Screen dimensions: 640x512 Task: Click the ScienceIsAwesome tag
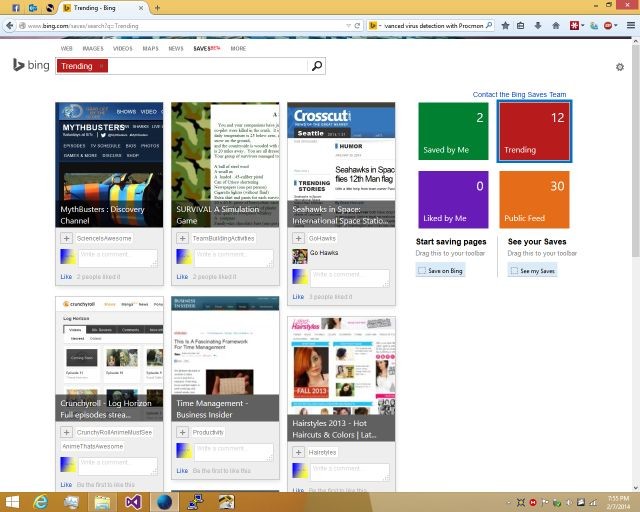pyautogui.click(x=104, y=238)
